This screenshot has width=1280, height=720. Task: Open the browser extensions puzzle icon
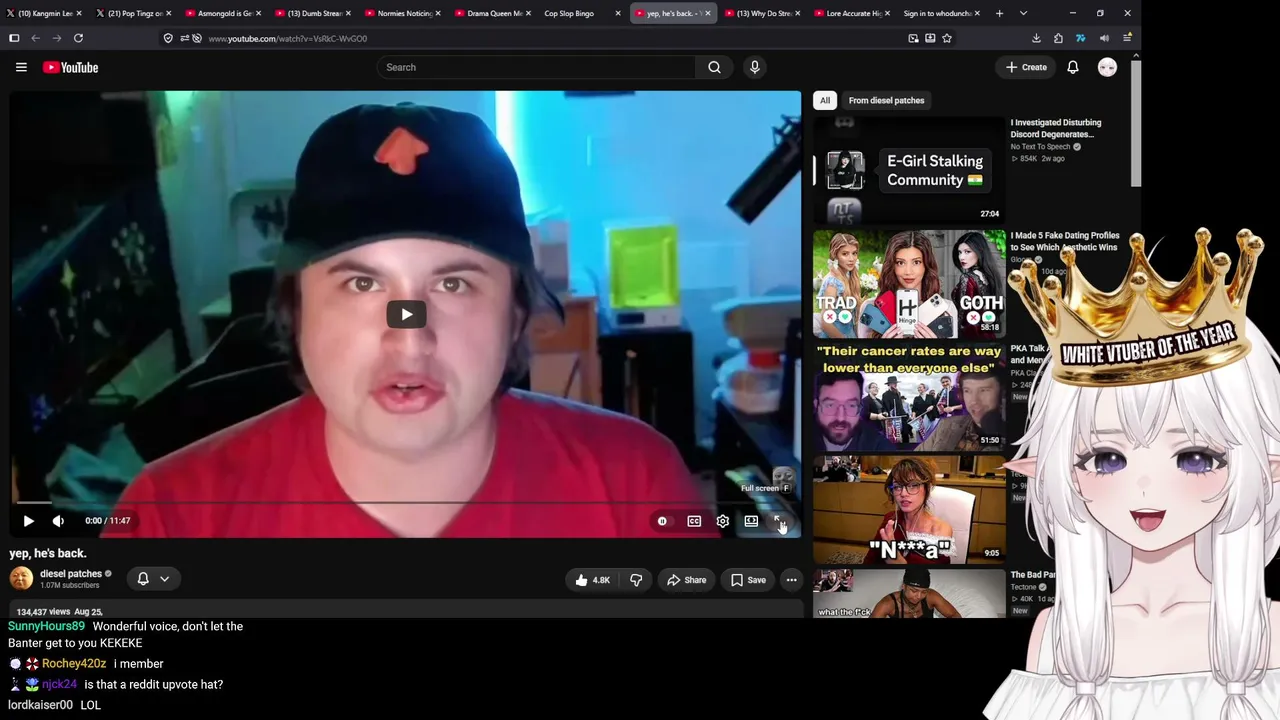1058,38
